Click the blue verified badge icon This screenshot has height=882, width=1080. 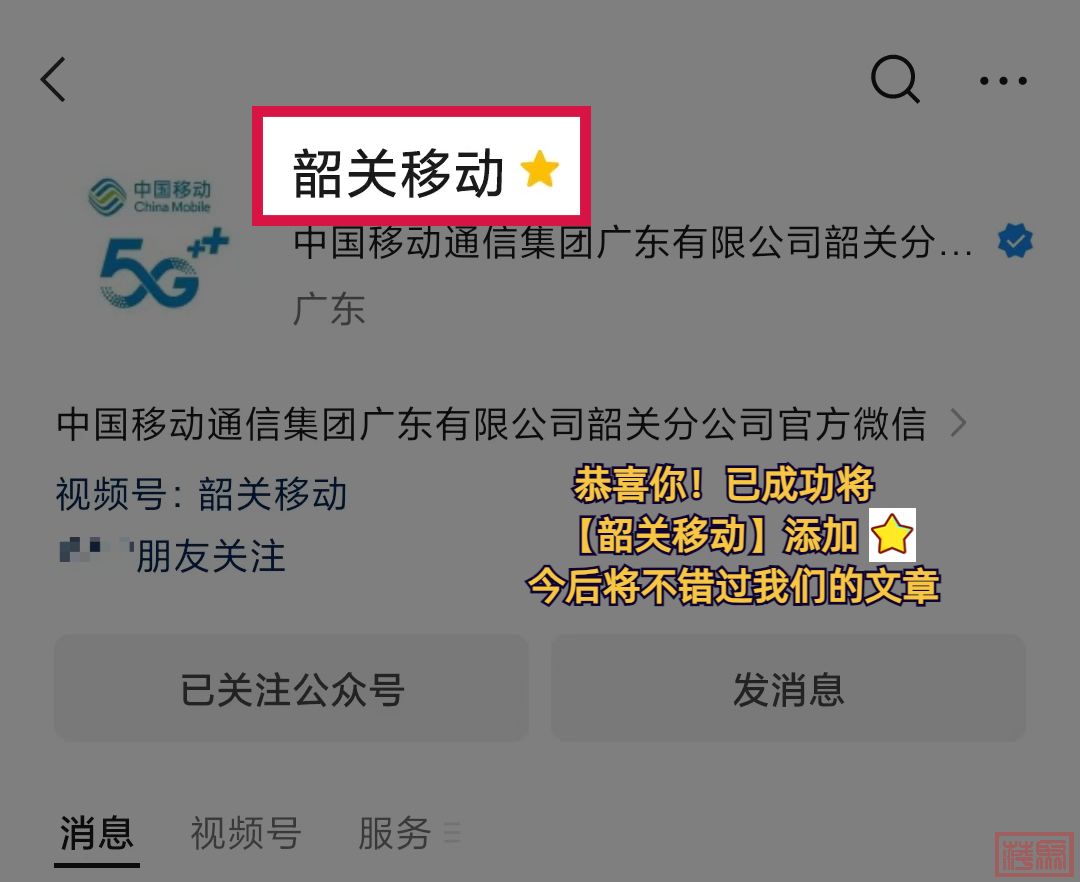1015,240
